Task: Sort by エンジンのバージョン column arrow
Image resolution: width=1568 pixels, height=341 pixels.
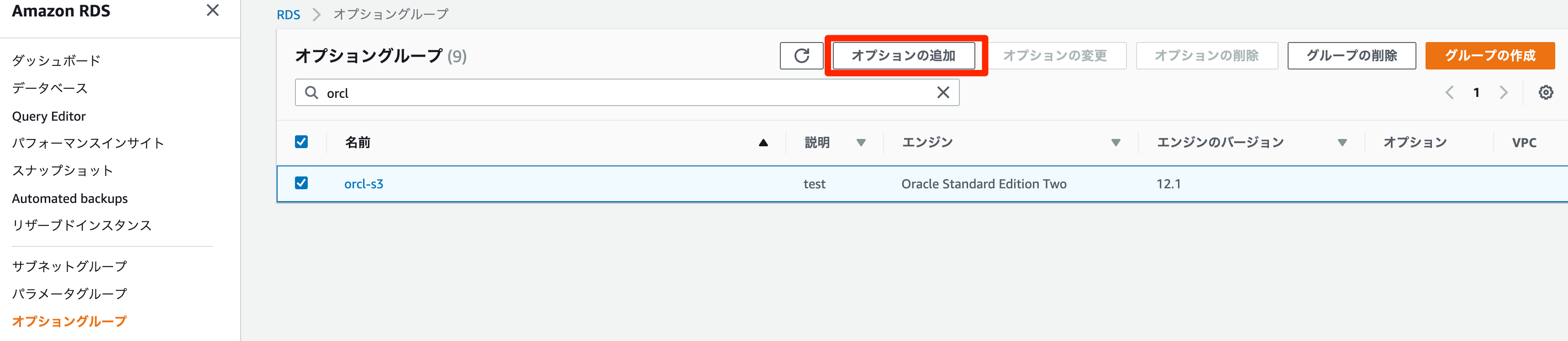Action: click(1342, 143)
